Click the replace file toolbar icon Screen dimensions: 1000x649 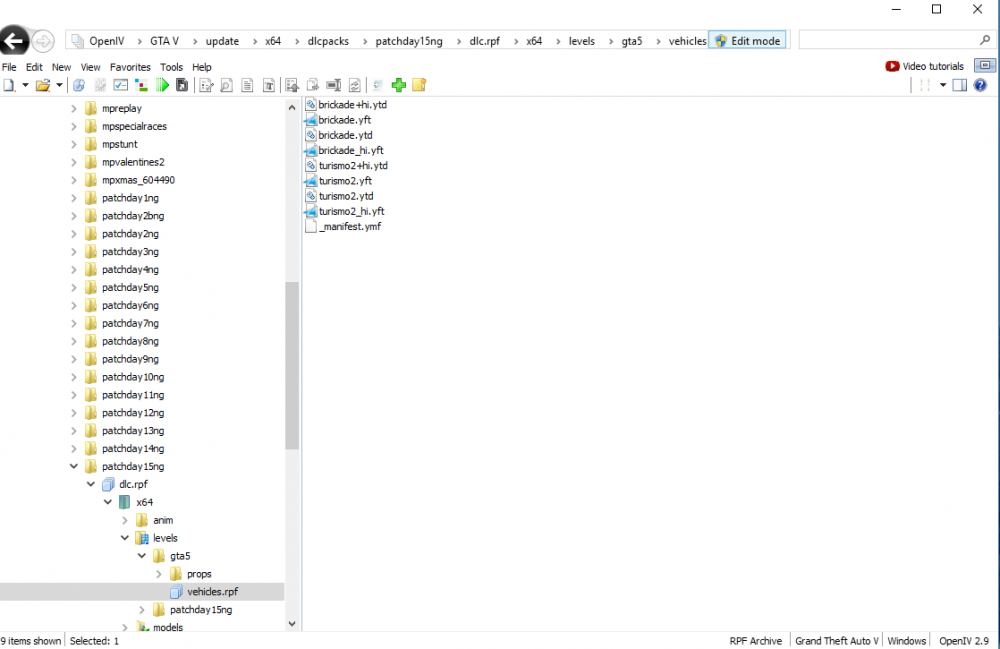click(x=355, y=85)
